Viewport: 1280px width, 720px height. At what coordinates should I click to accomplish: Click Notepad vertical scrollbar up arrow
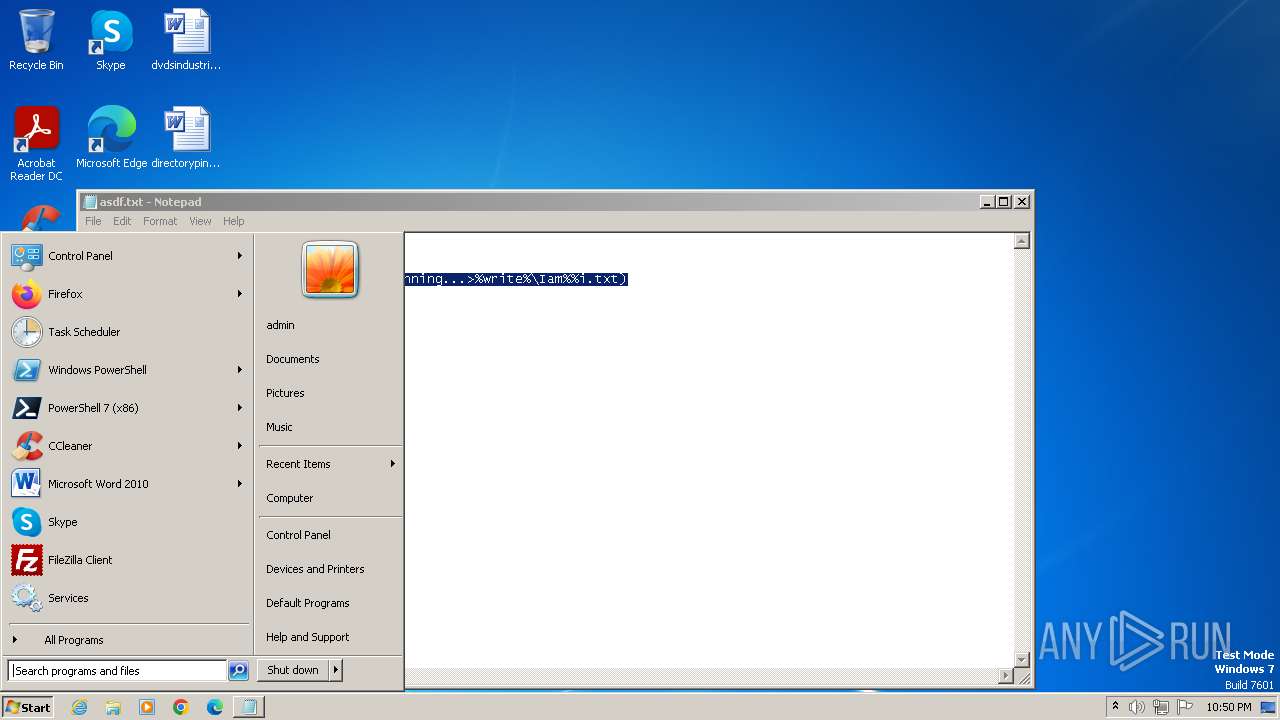point(1021,241)
